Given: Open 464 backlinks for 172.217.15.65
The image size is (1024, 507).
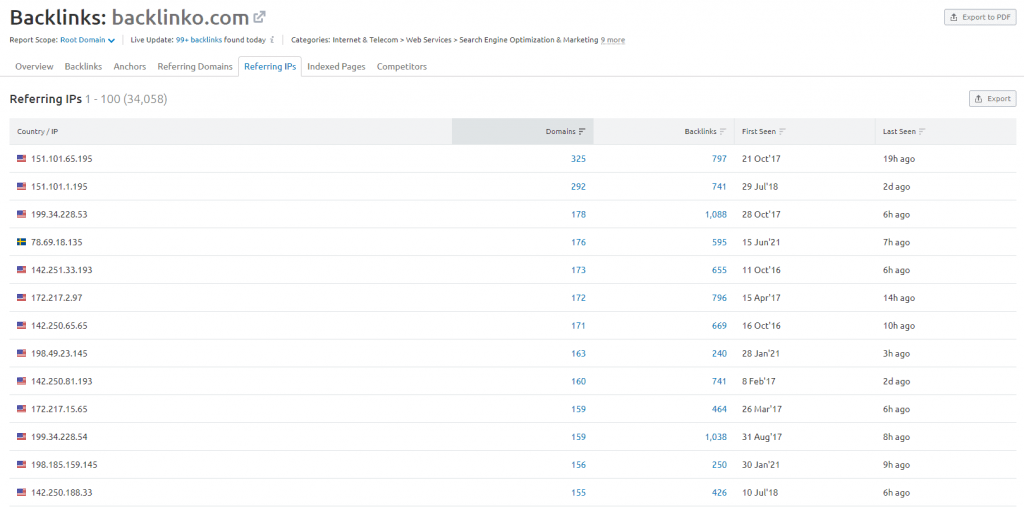Looking at the screenshot, I should point(719,409).
